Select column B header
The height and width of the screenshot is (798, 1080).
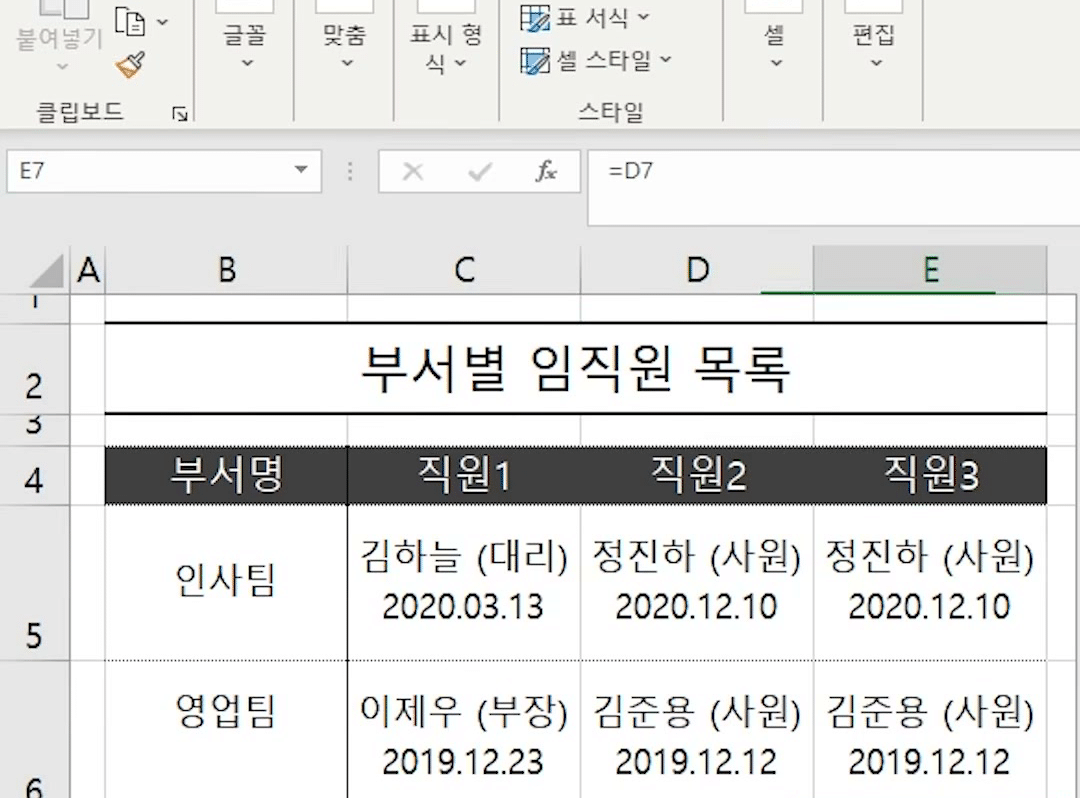(227, 270)
